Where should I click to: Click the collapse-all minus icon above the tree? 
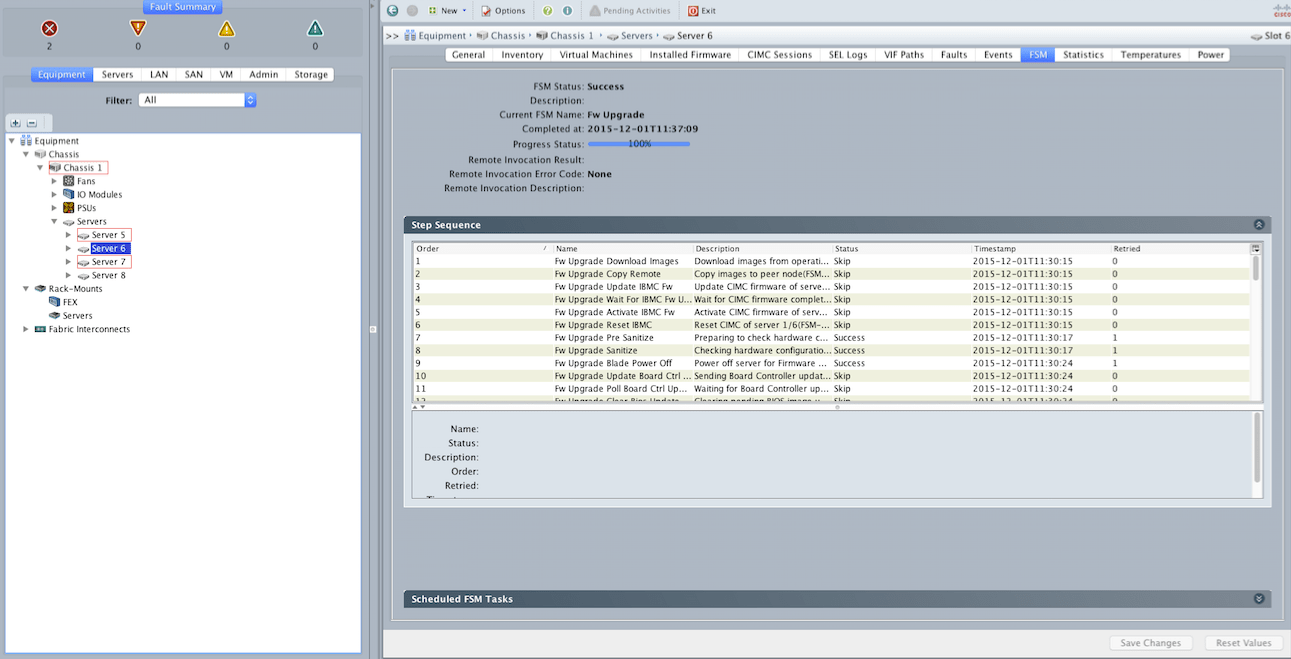coord(32,122)
